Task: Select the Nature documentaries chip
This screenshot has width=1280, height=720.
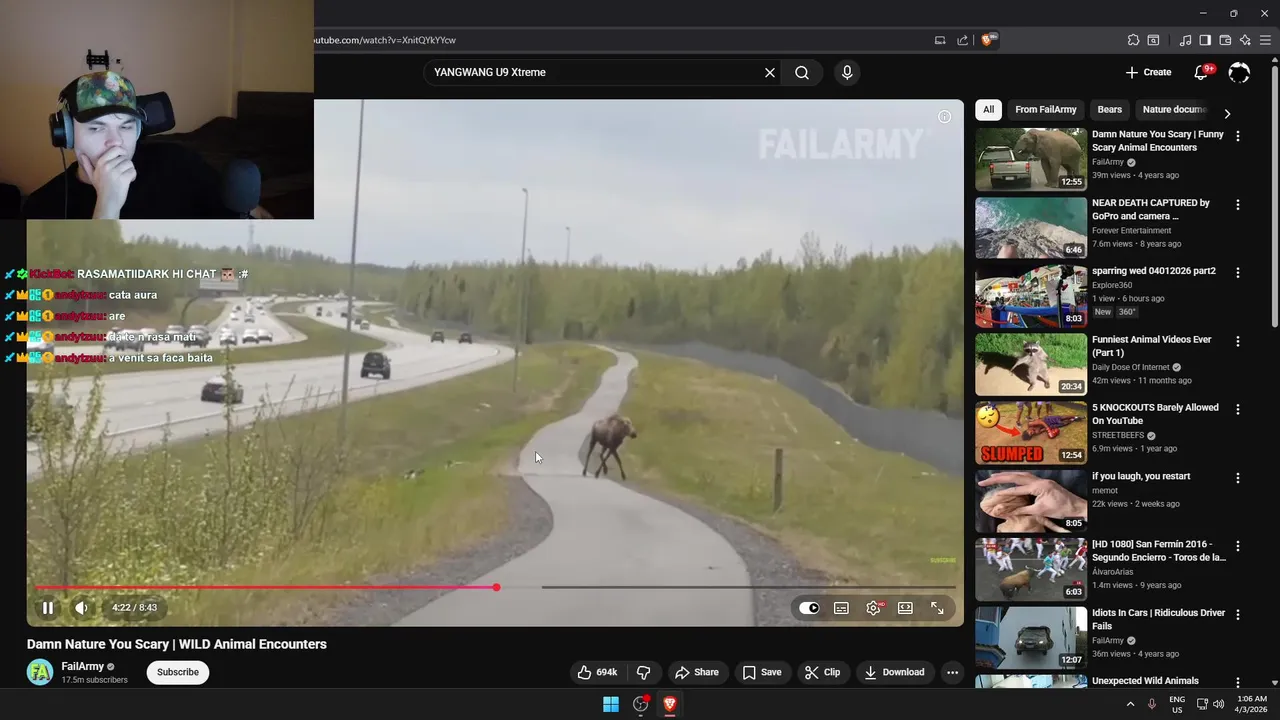Action: pyautogui.click(x=1174, y=110)
